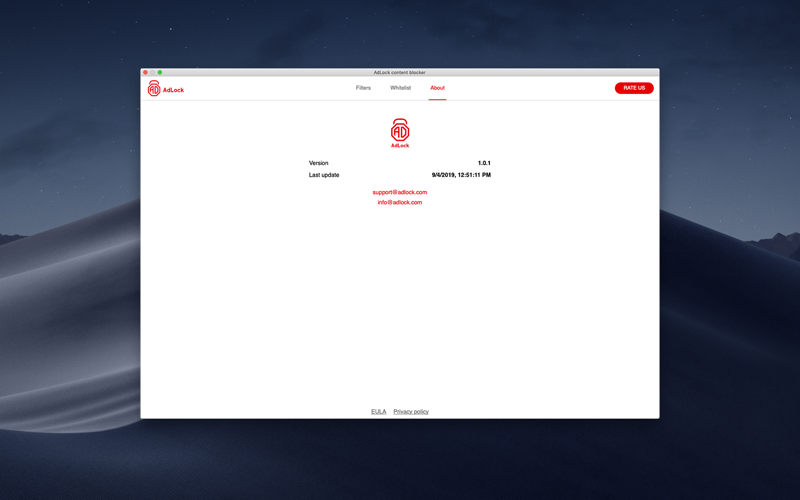The image size is (800, 500).
Task: Close the AdLock window
Action: pyautogui.click(x=145, y=72)
